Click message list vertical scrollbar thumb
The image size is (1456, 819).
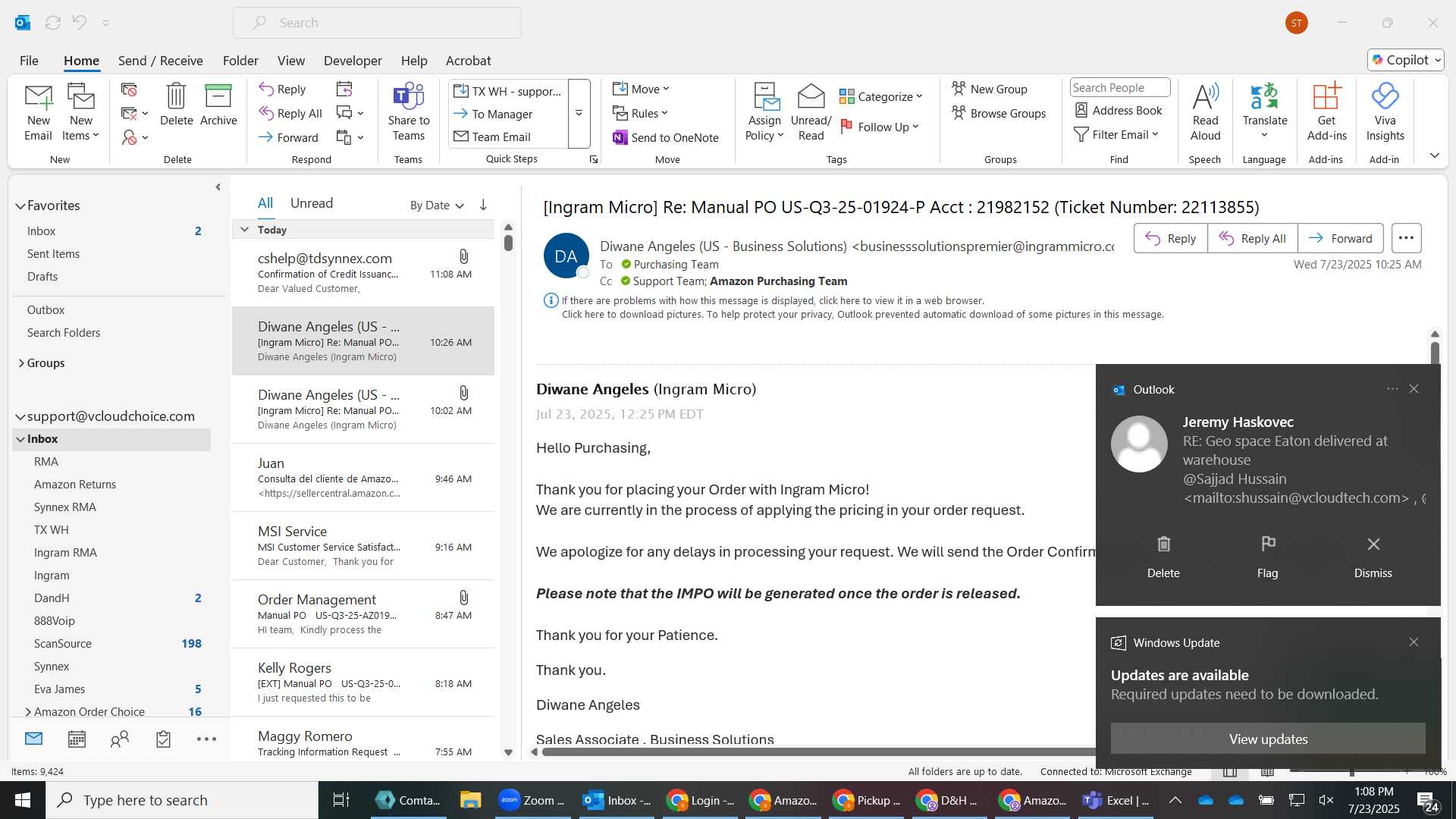(508, 243)
